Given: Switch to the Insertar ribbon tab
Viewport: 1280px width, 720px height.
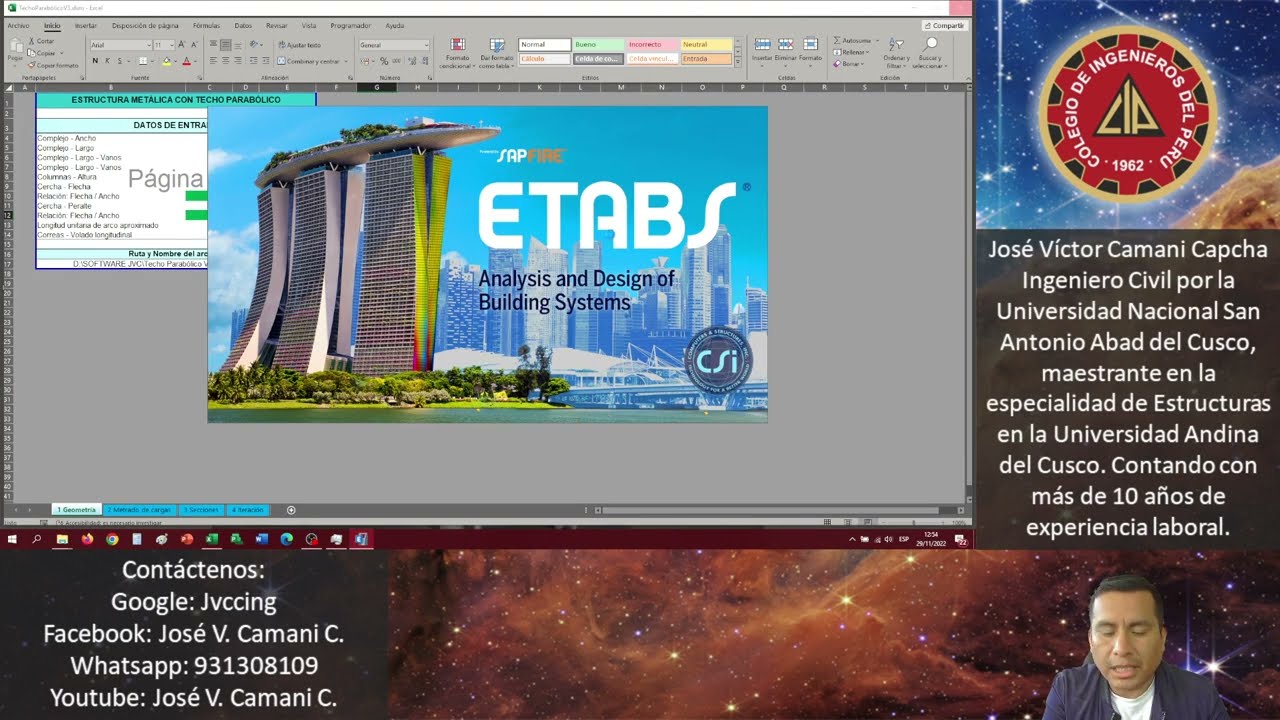Looking at the screenshot, I should coord(86,26).
